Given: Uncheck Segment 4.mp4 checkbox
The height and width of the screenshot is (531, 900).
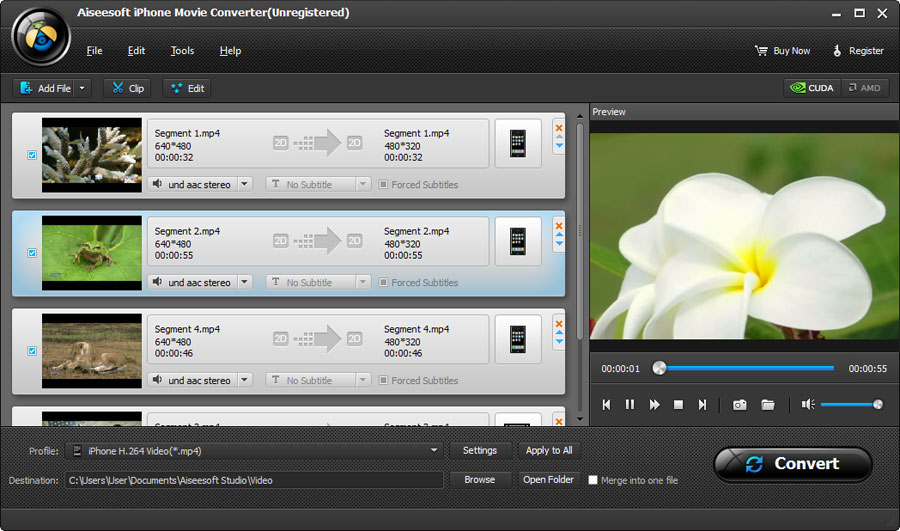Looking at the screenshot, I should [32, 351].
